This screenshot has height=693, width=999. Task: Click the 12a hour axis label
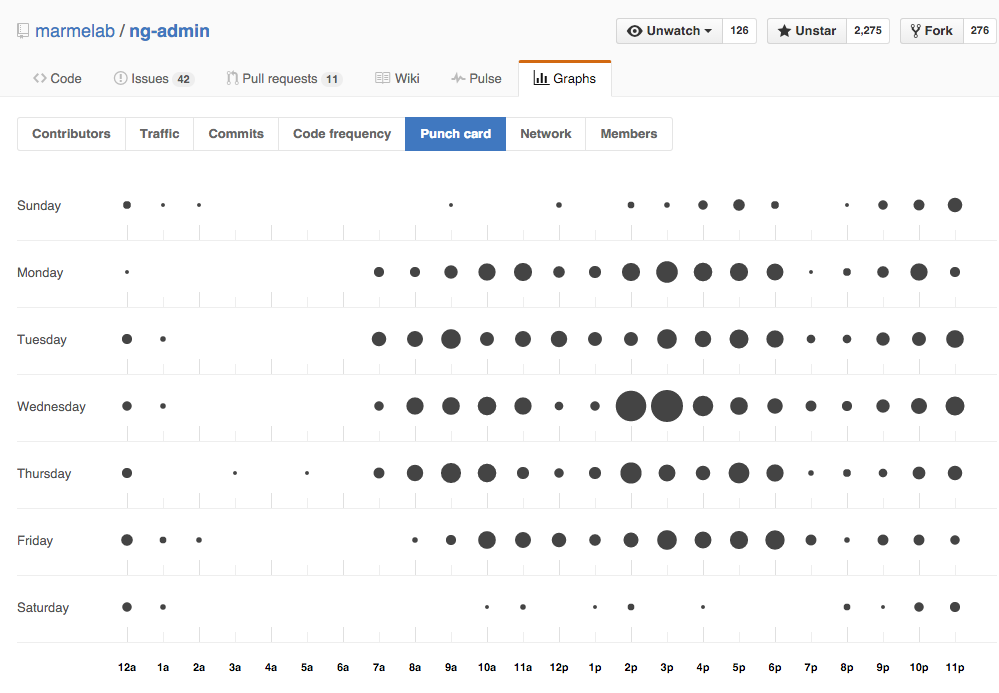(127, 668)
